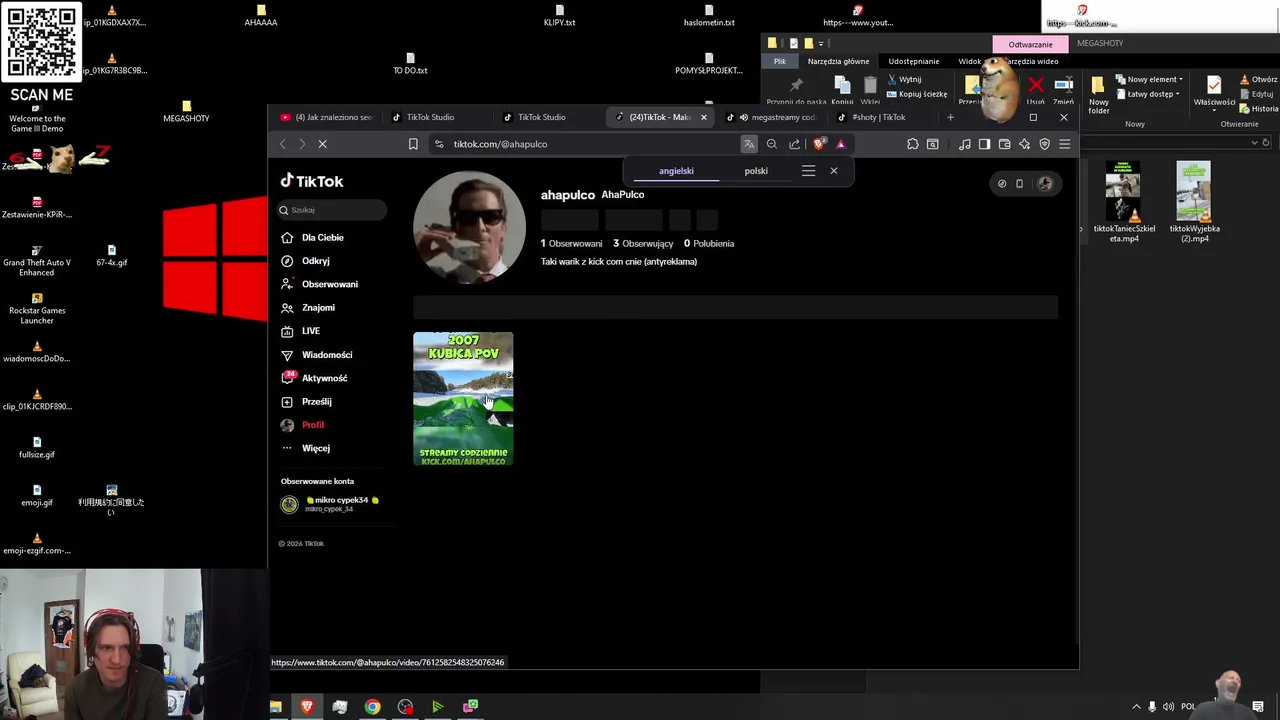Screen dimensions: 1280x720
Task: Open Plik menu in Explorer window
Action: (x=780, y=61)
